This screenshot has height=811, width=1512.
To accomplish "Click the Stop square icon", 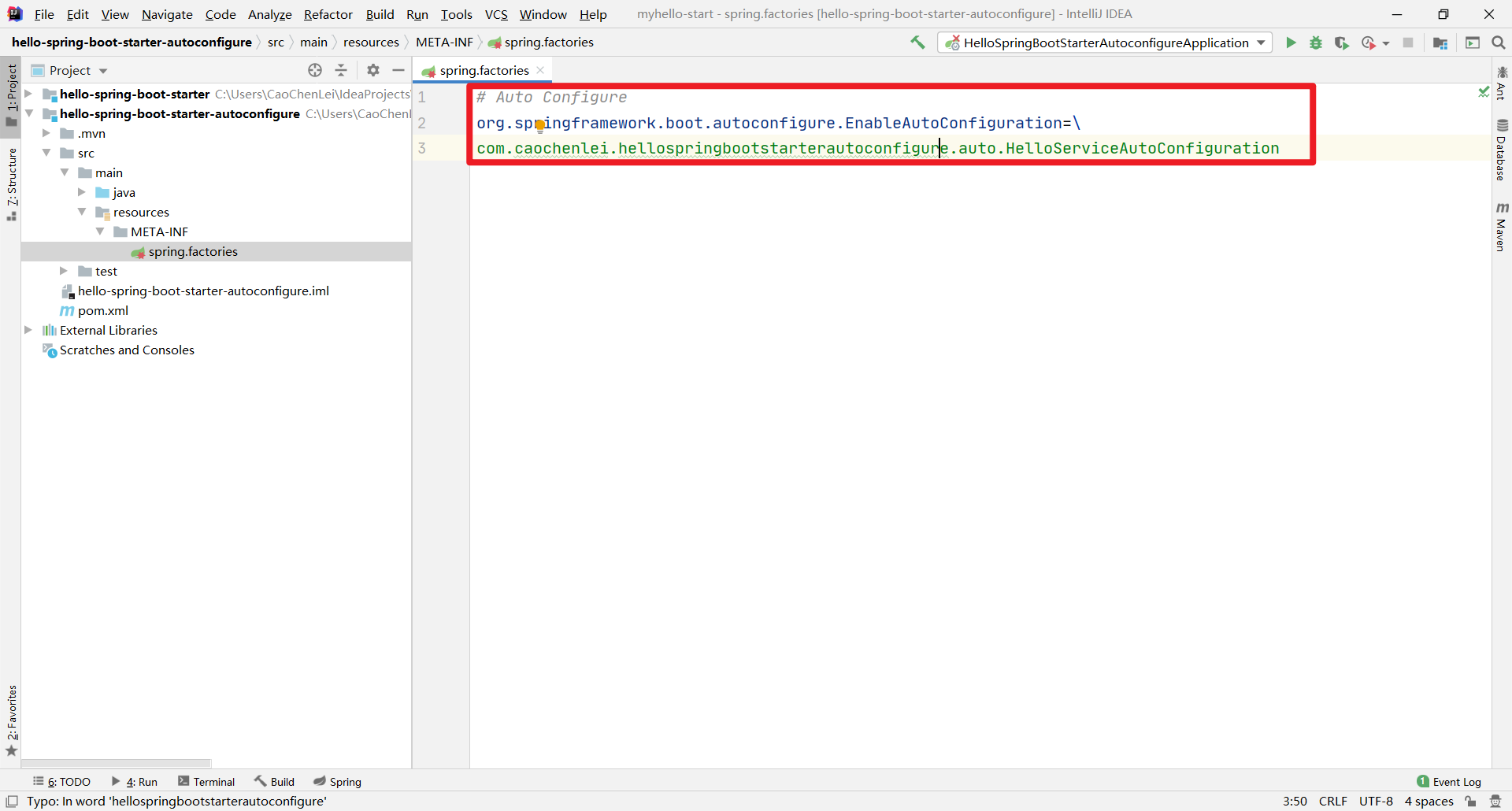I will coord(1408,43).
